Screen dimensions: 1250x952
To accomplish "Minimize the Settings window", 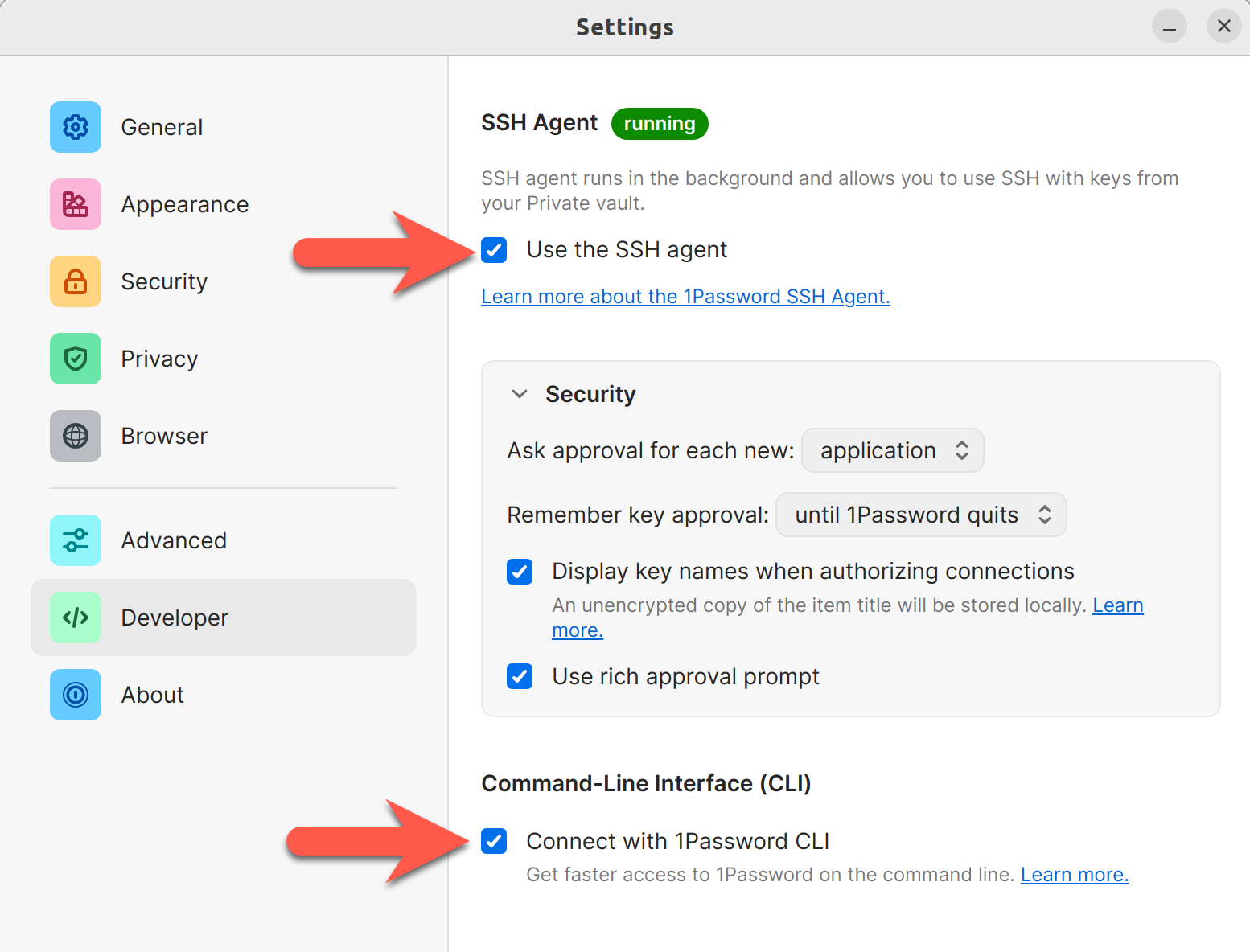I will point(1170,27).
